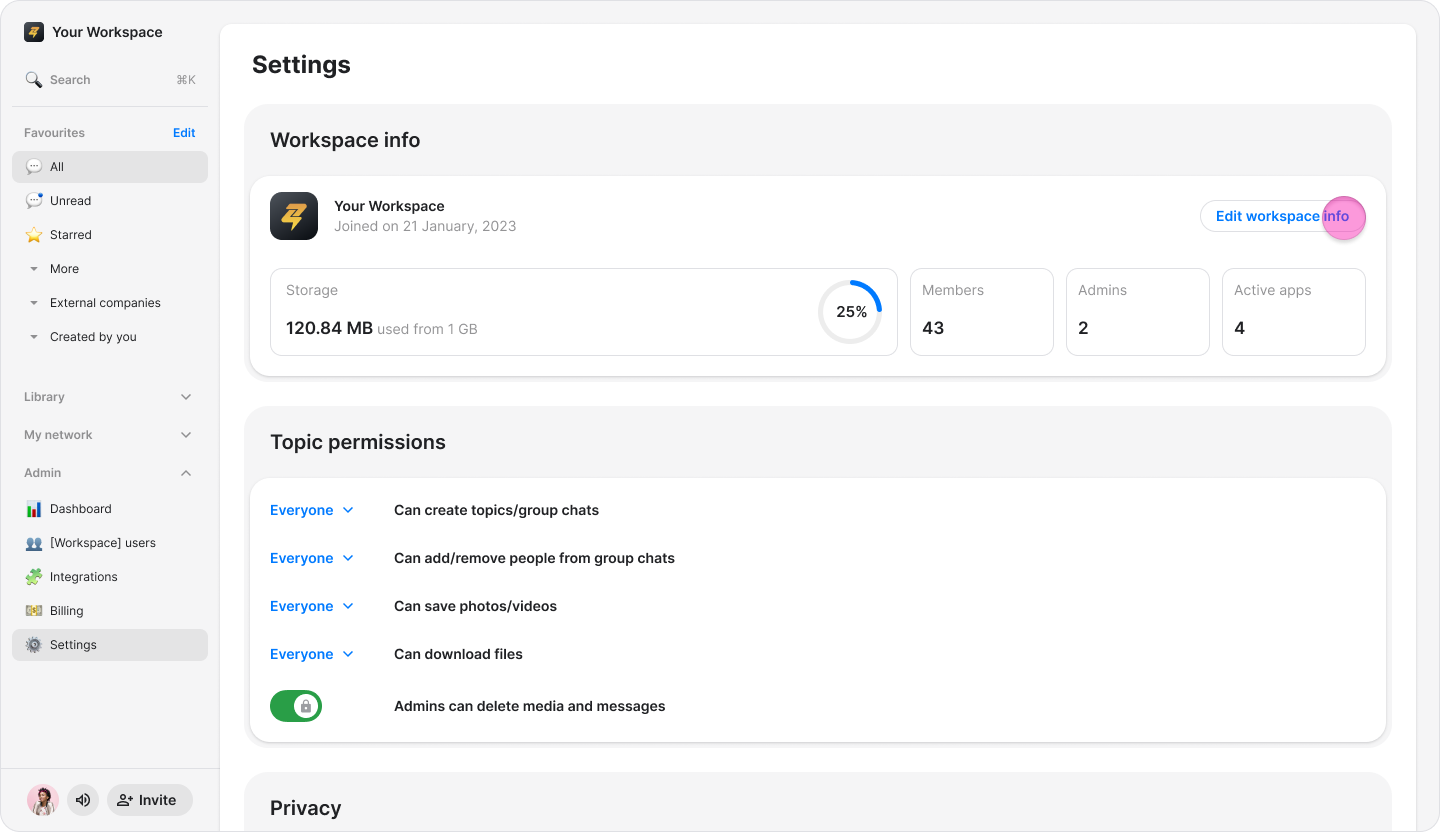Click the speaker sound icon in bottom bar

(83, 800)
